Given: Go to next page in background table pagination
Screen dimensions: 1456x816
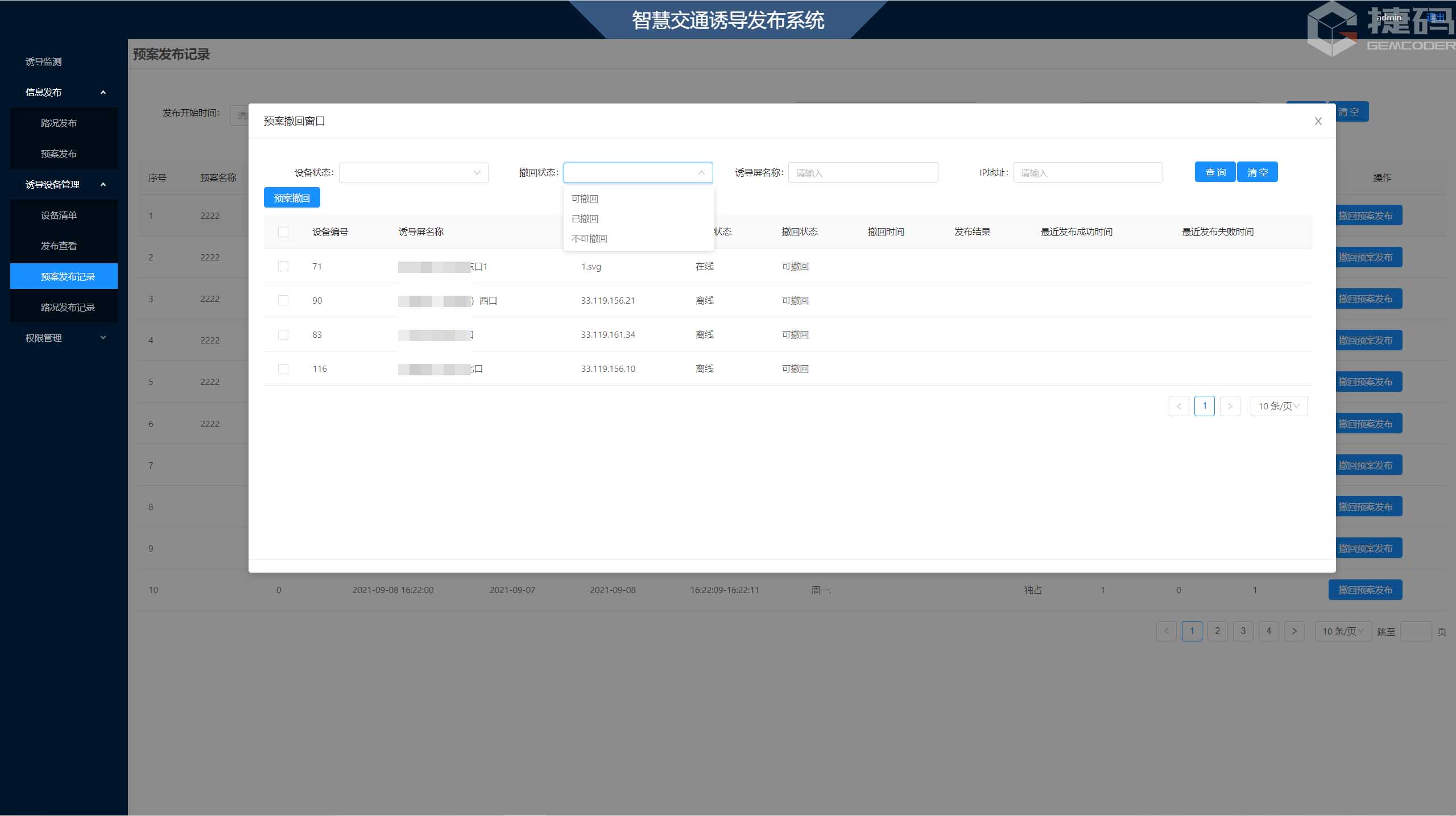Looking at the screenshot, I should [x=1294, y=631].
